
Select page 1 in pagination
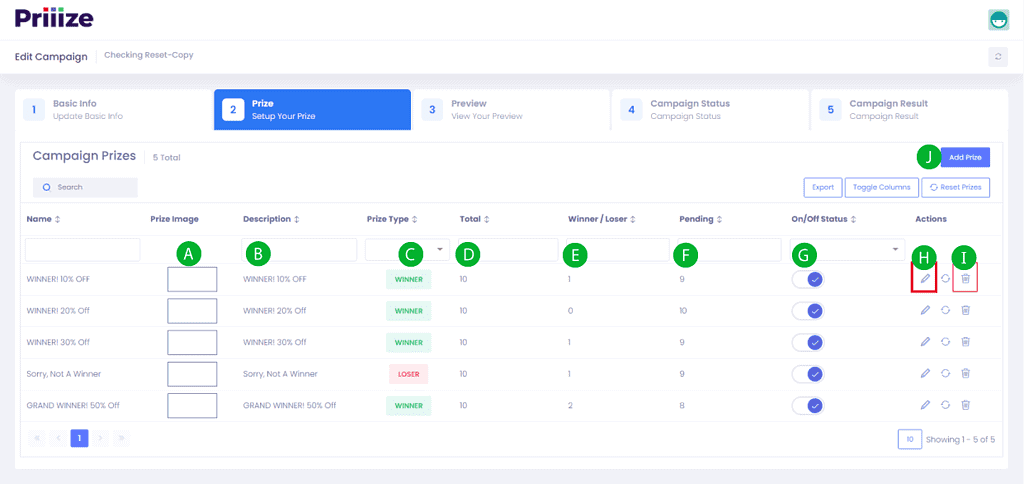79,438
